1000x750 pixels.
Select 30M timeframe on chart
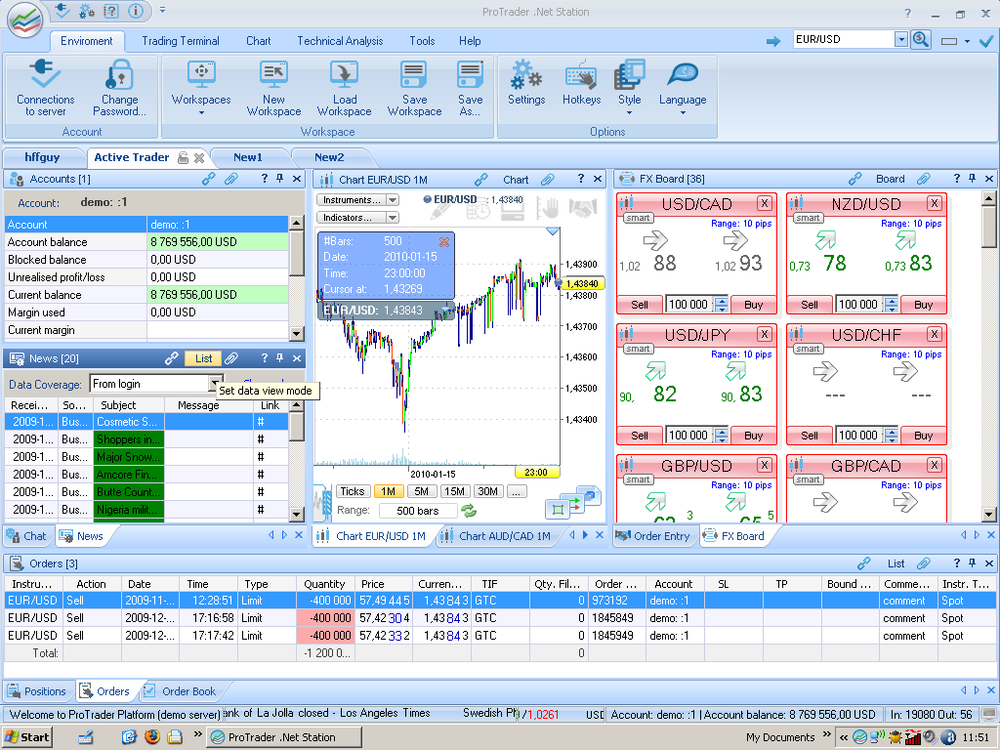click(488, 491)
